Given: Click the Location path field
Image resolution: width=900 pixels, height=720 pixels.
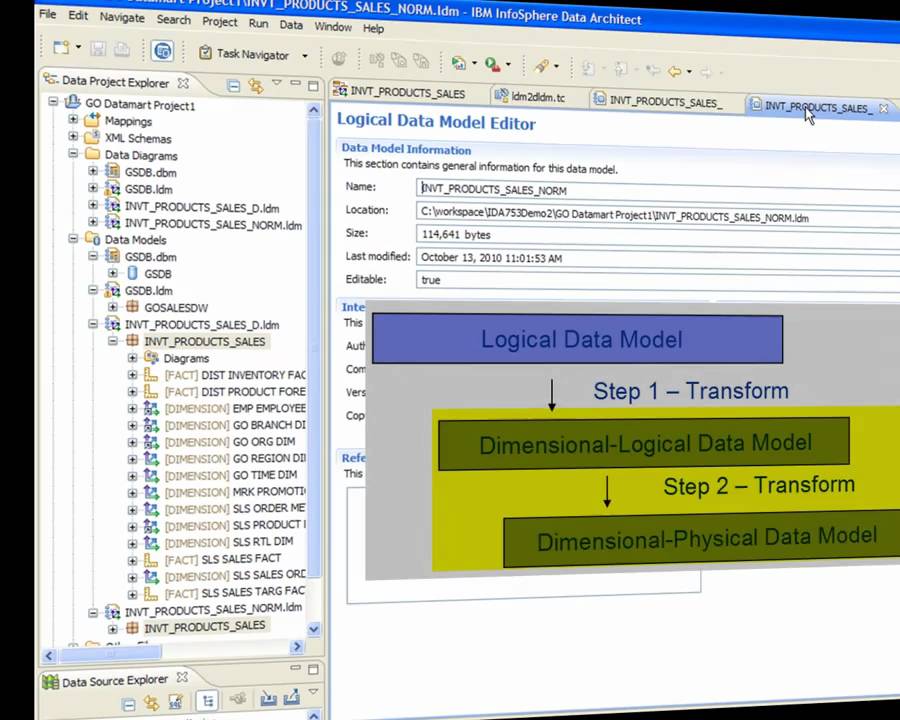Looking at the screenshot, I should 658,215.
